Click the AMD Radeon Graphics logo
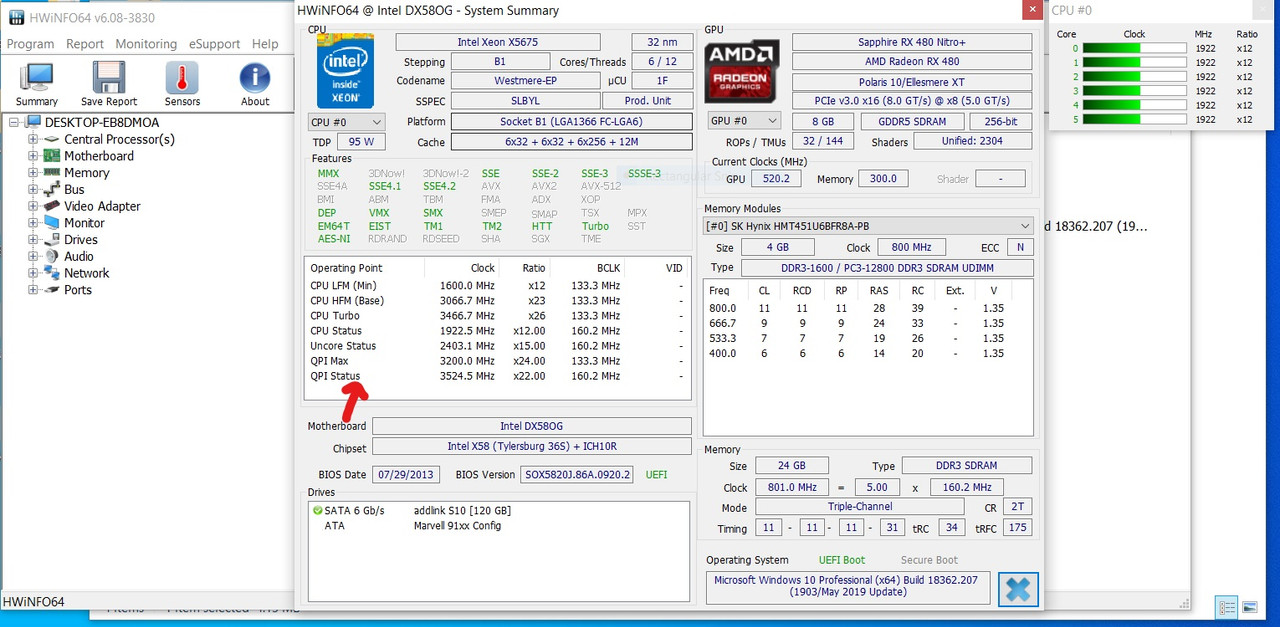The image size is (1280, 627). [x=742, y=71]
